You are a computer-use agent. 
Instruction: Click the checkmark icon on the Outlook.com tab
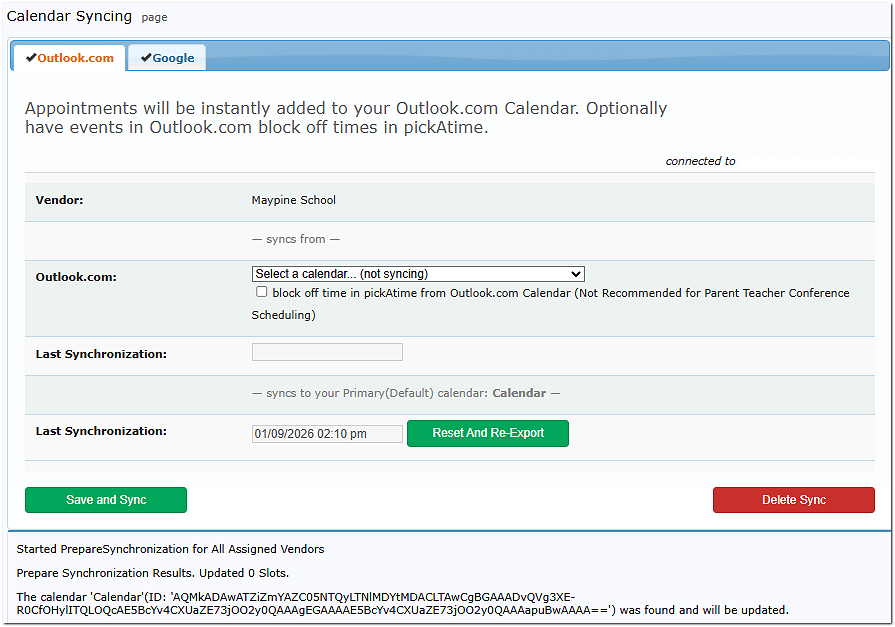click(32, 58)
